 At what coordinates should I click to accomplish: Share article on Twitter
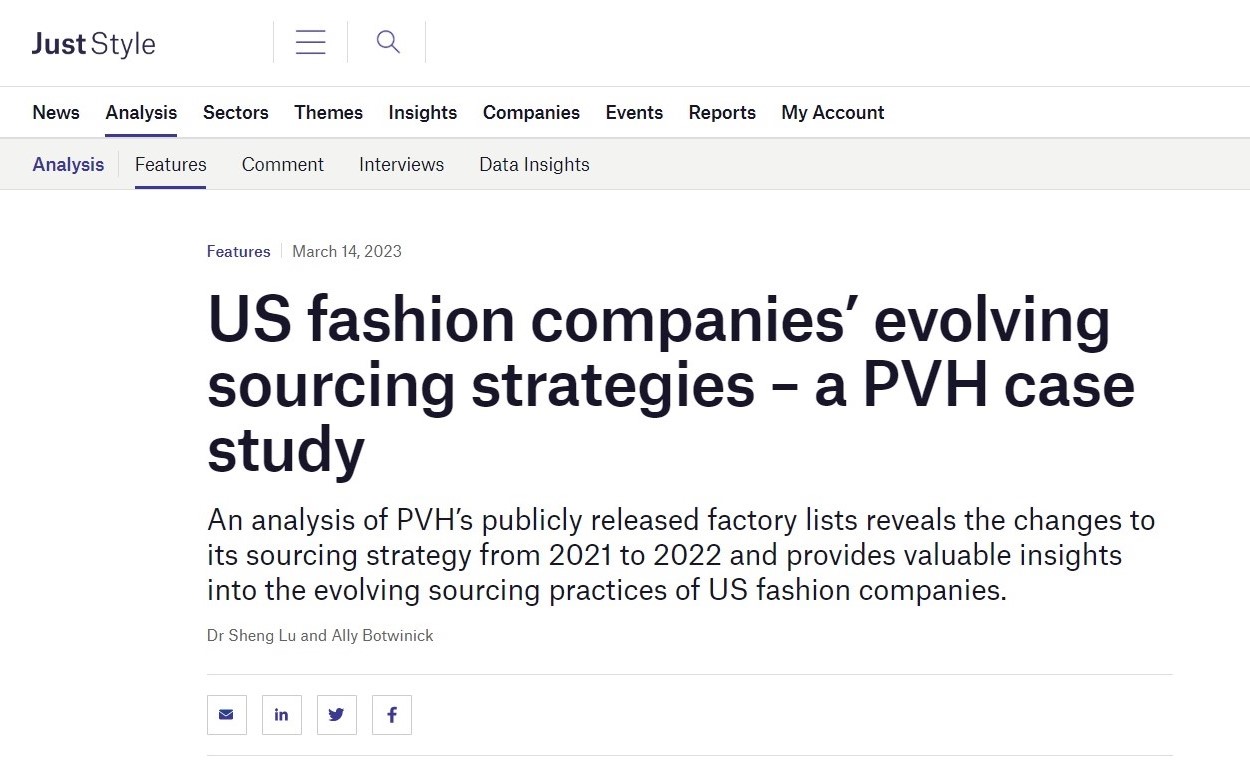tap(337, 715)
